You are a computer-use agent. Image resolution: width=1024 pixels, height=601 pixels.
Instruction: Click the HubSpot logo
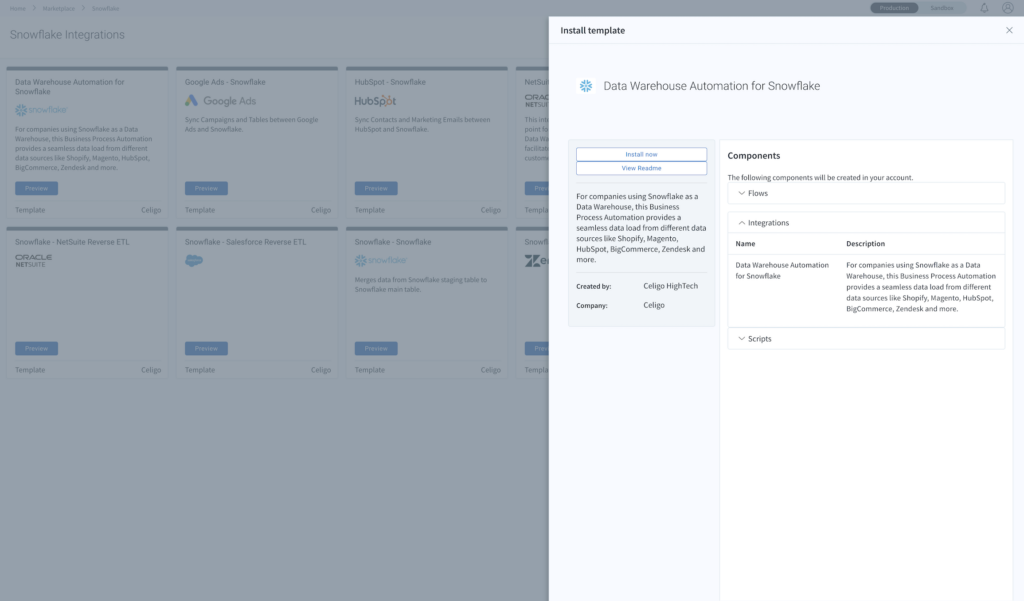coord(376,101)
